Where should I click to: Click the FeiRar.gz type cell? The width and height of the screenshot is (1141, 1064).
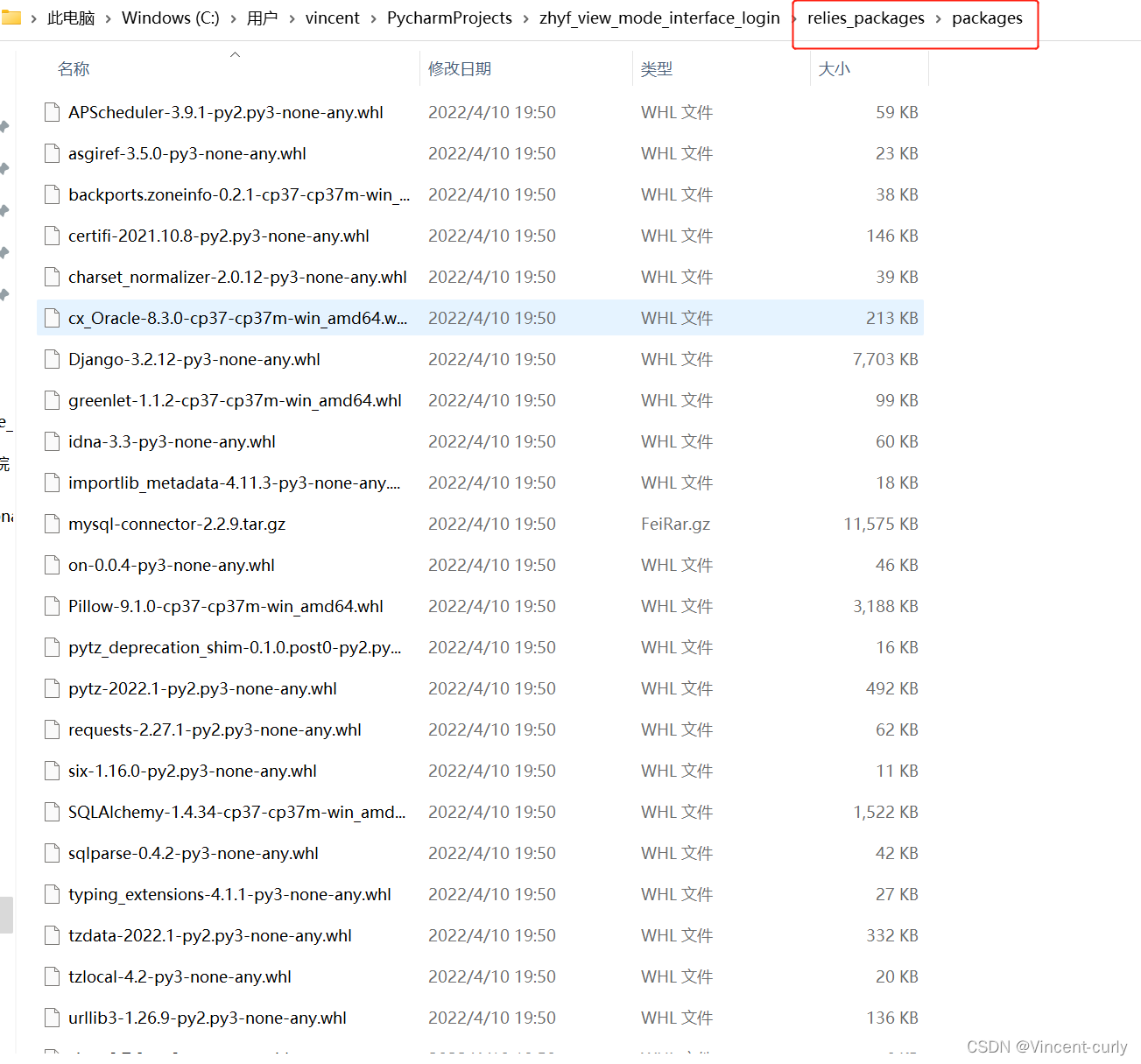pos(675,524)
